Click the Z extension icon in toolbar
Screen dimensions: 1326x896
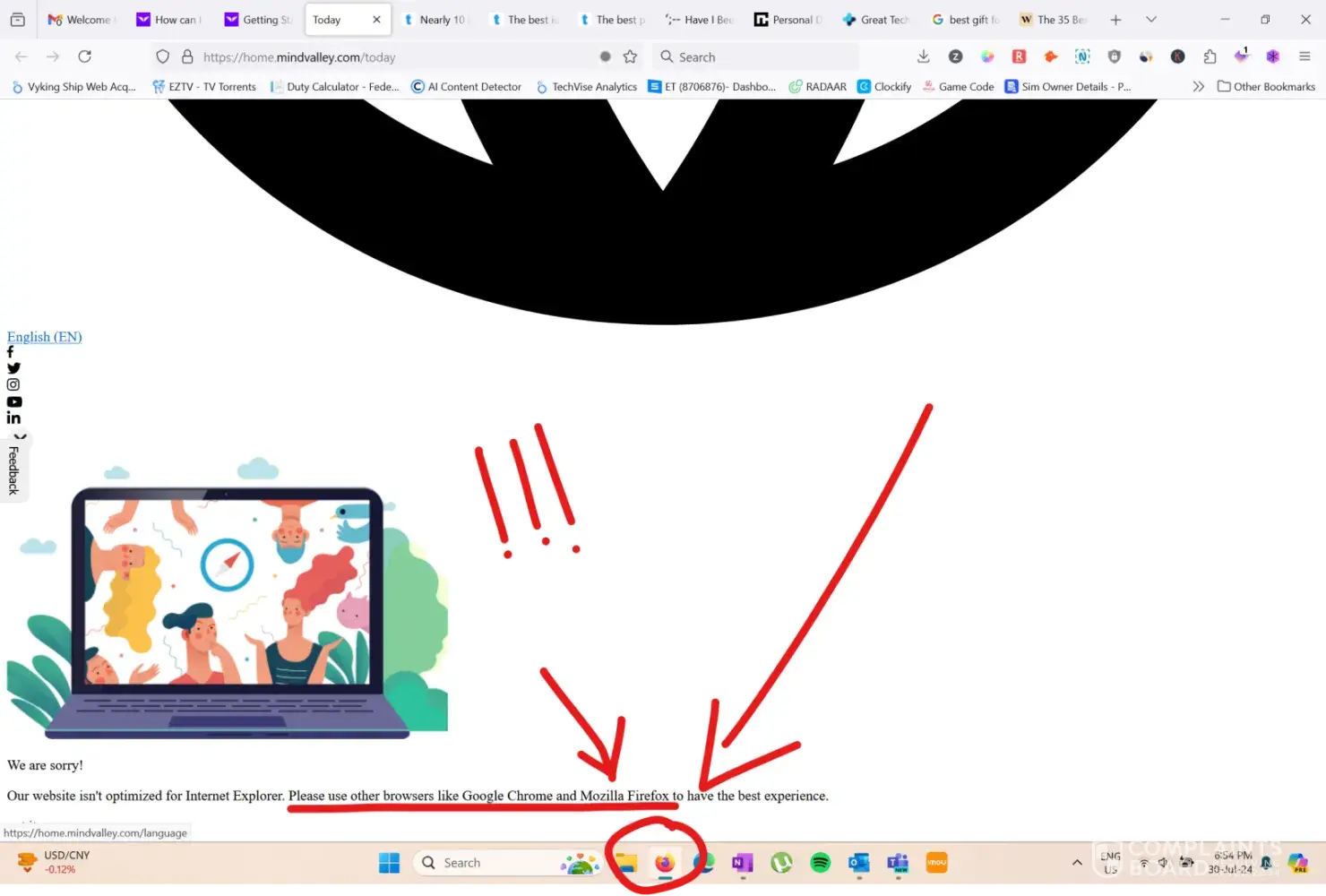pyautogui.click(x=956, y=56)
